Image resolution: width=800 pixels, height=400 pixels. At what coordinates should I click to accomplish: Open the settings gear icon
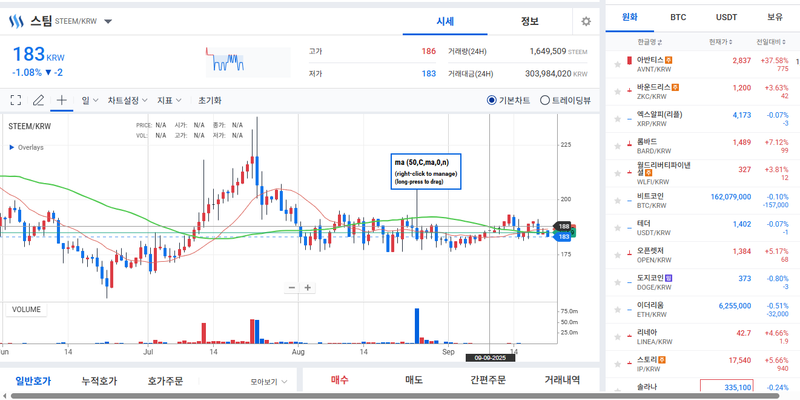point(586,21)
